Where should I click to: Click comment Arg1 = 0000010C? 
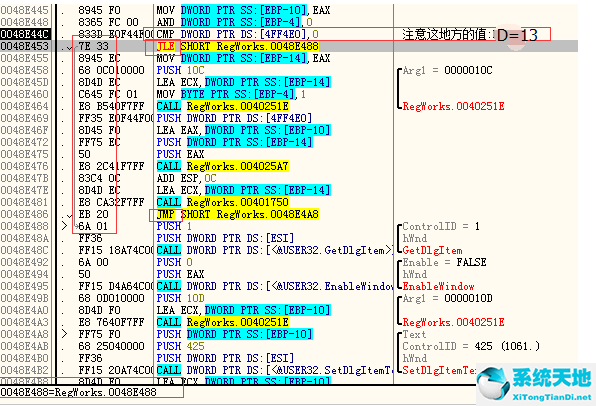pyautogui.click(x=447, y=70)
